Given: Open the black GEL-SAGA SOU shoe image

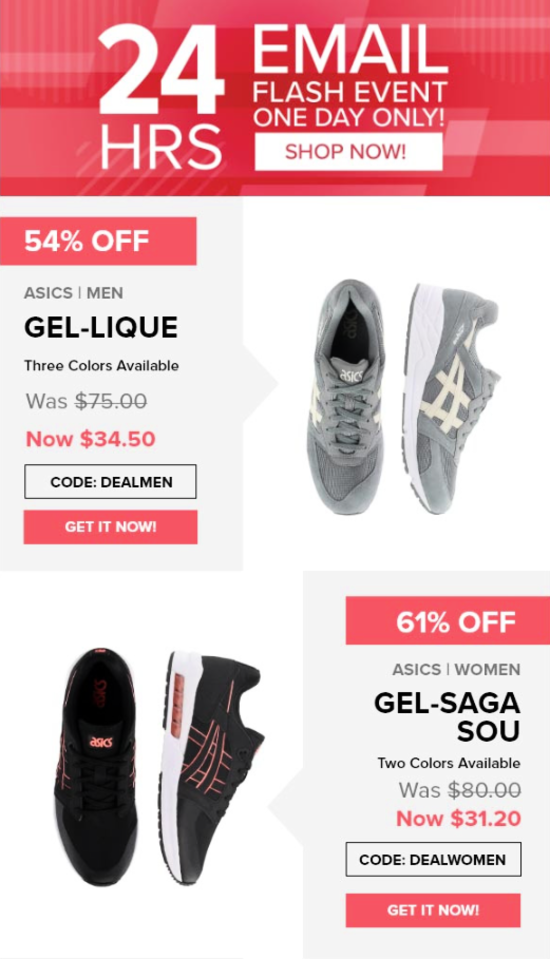Looking at the screenshot, I should 159,767.
